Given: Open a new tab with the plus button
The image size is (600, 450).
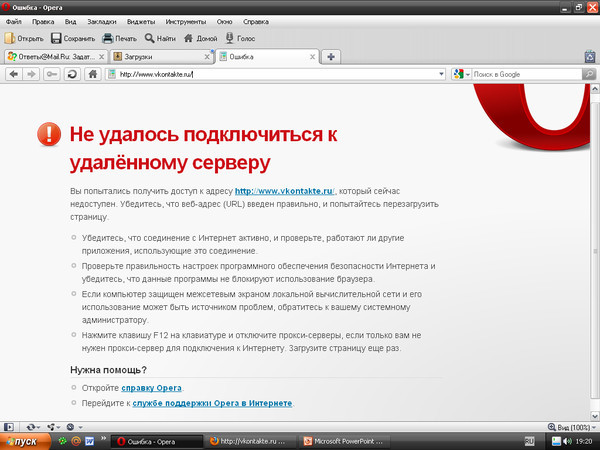Looking at the screenshot, I should [x=331, y=57].
